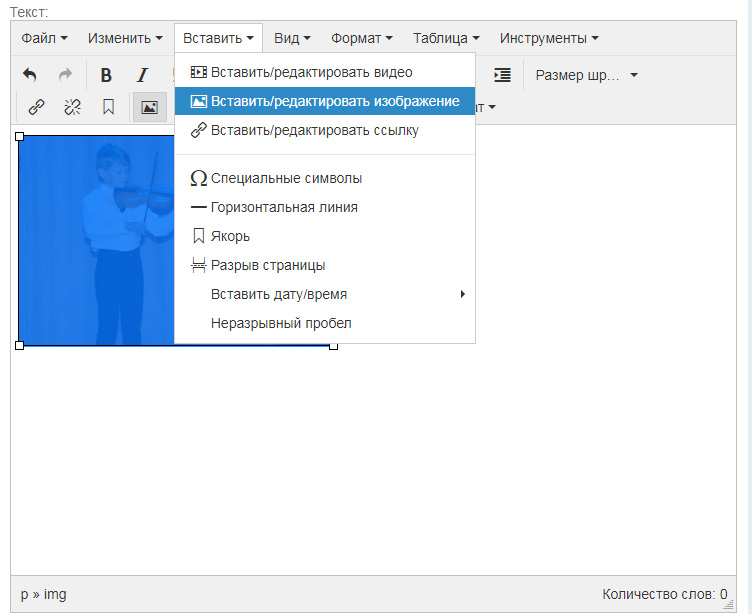Toggle Bold formatting
The height and width of the screenshot is (614, 752).
point(106,75)
